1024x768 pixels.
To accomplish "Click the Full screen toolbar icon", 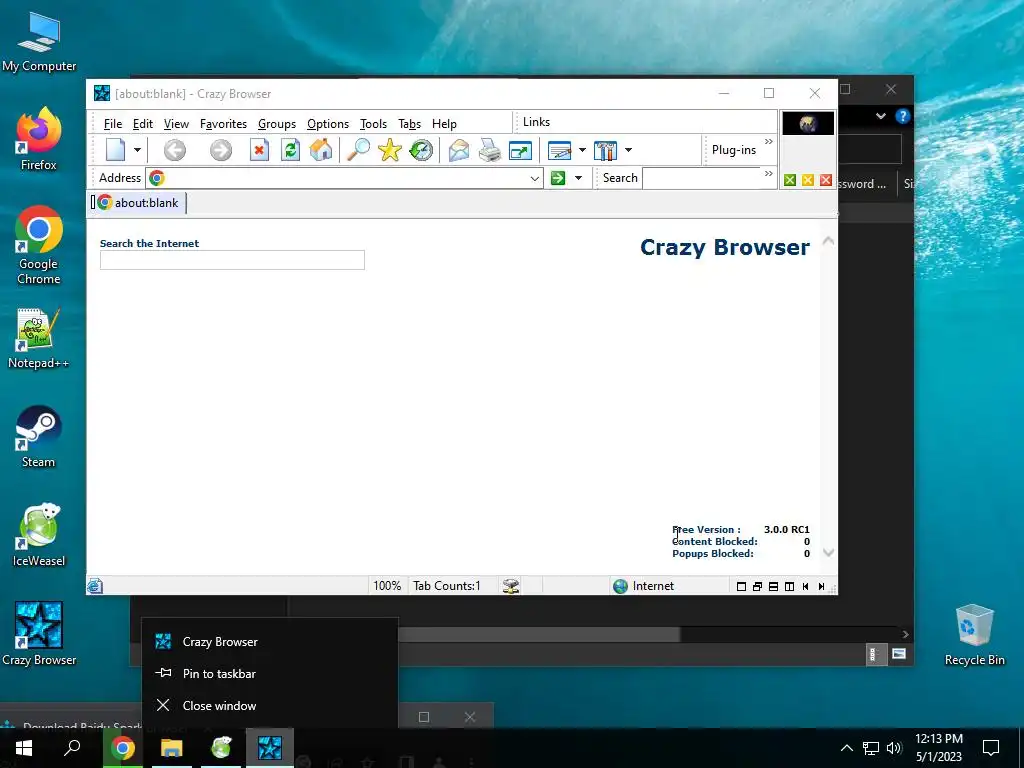I will pyautogui.click(x=520, y=151).
